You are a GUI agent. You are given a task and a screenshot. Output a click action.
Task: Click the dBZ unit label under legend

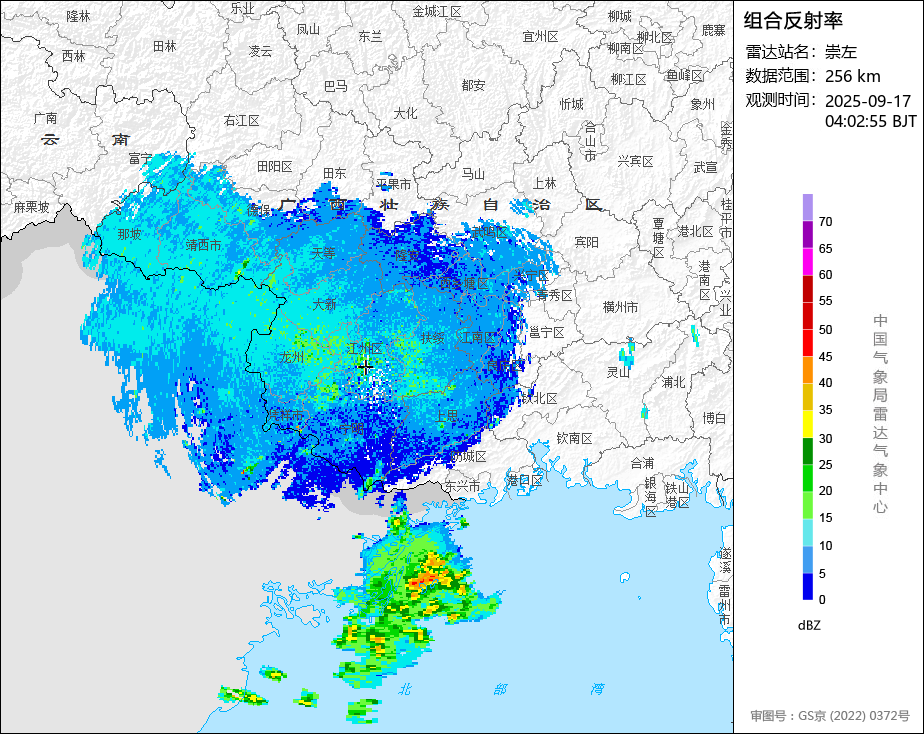pyautogui.click(x=808, y=625)
